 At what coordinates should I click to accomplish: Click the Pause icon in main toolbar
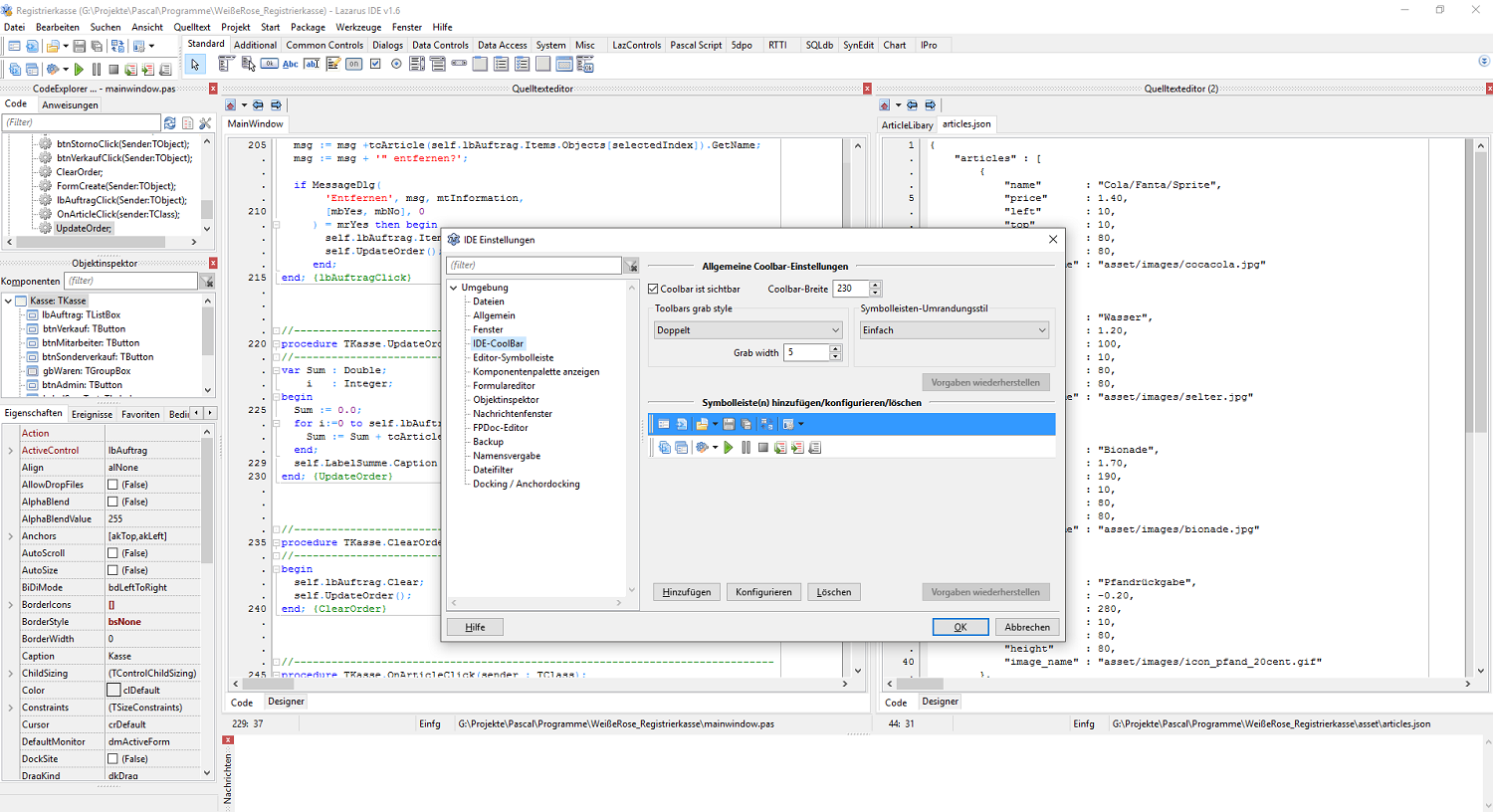click(97, 70)
